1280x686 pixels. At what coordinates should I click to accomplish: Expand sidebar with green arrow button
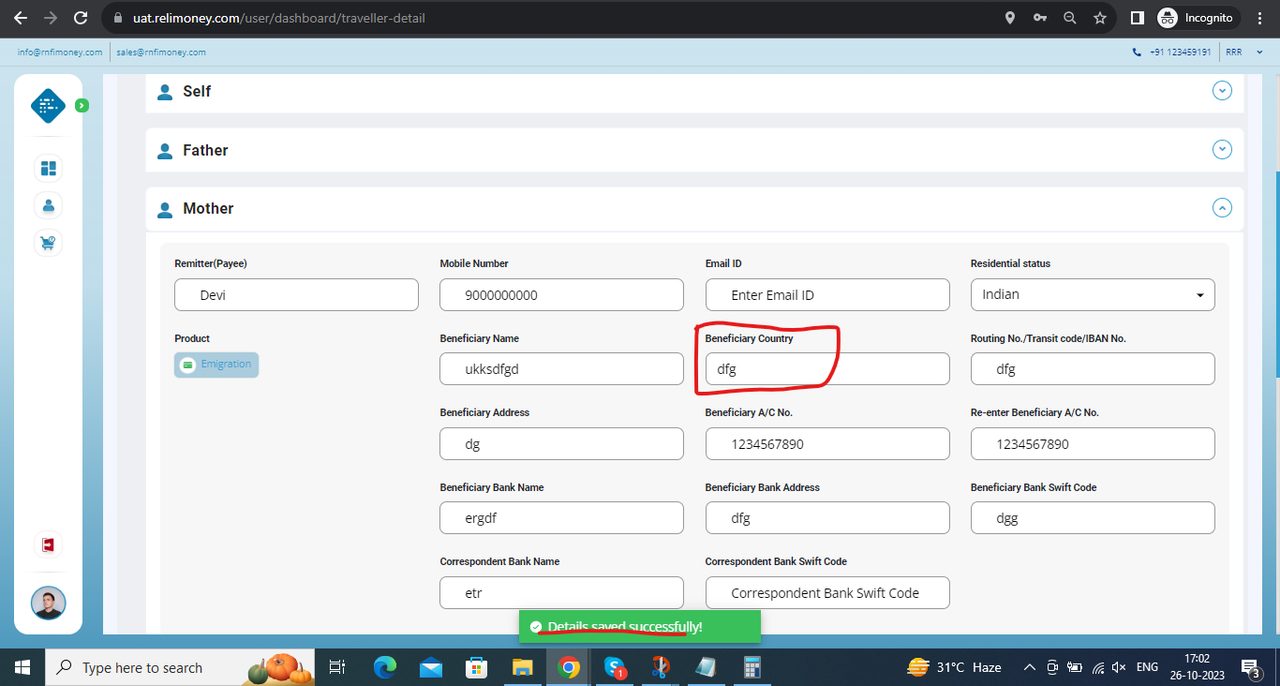point(82,105)
